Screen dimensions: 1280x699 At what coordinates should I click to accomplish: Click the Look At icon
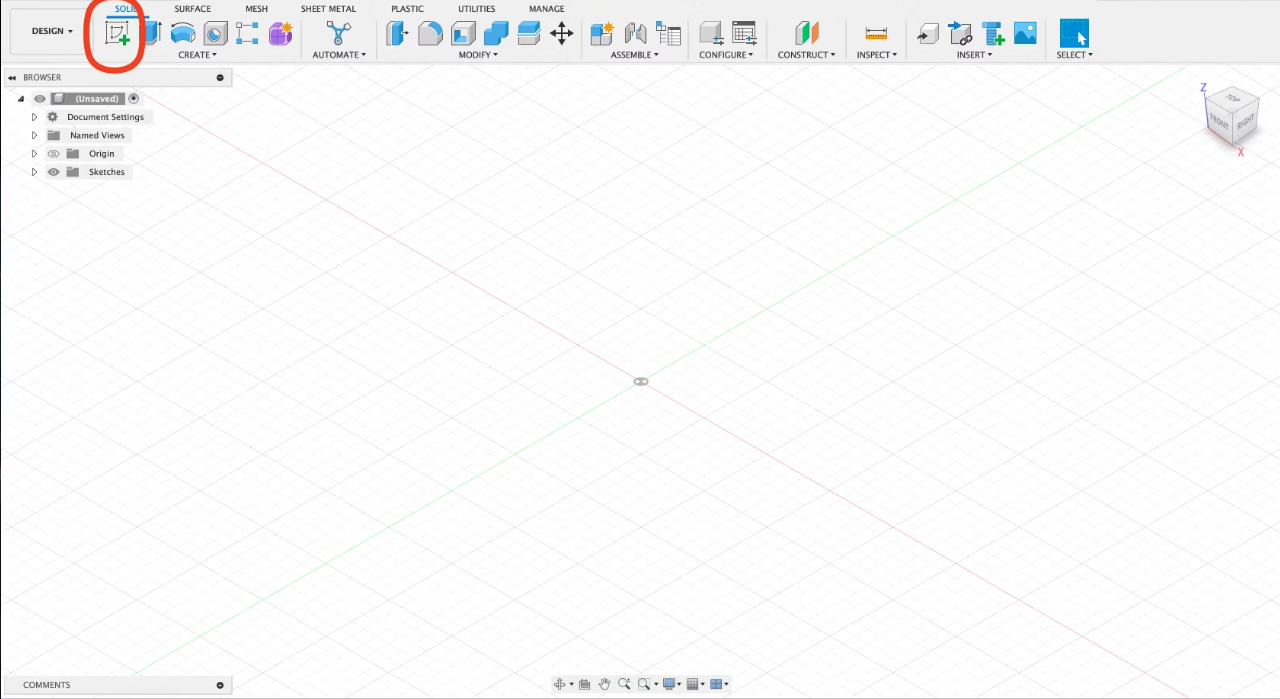585,684
